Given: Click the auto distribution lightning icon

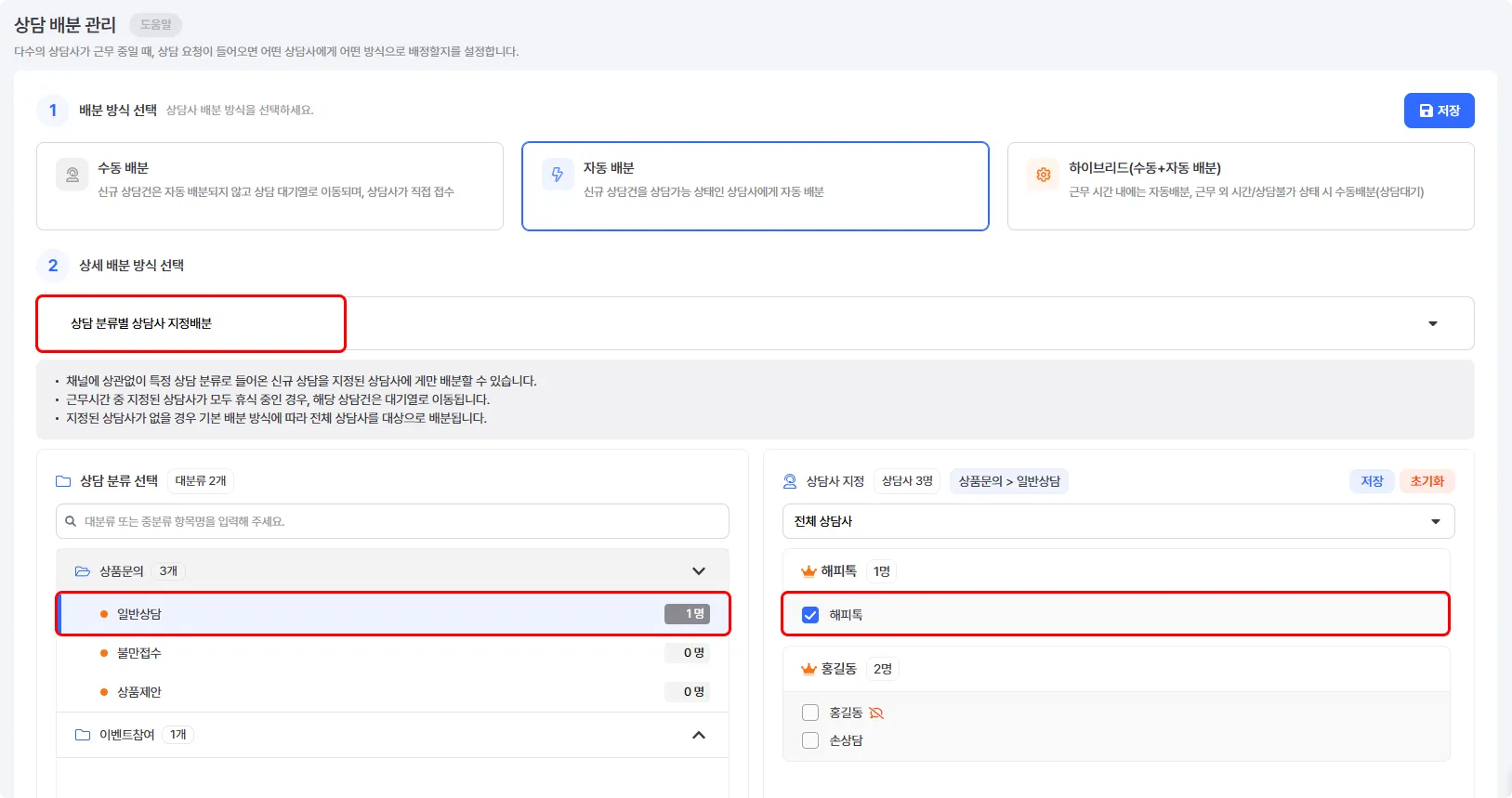Looking at the screenshot, I should (x=558, y=175).
